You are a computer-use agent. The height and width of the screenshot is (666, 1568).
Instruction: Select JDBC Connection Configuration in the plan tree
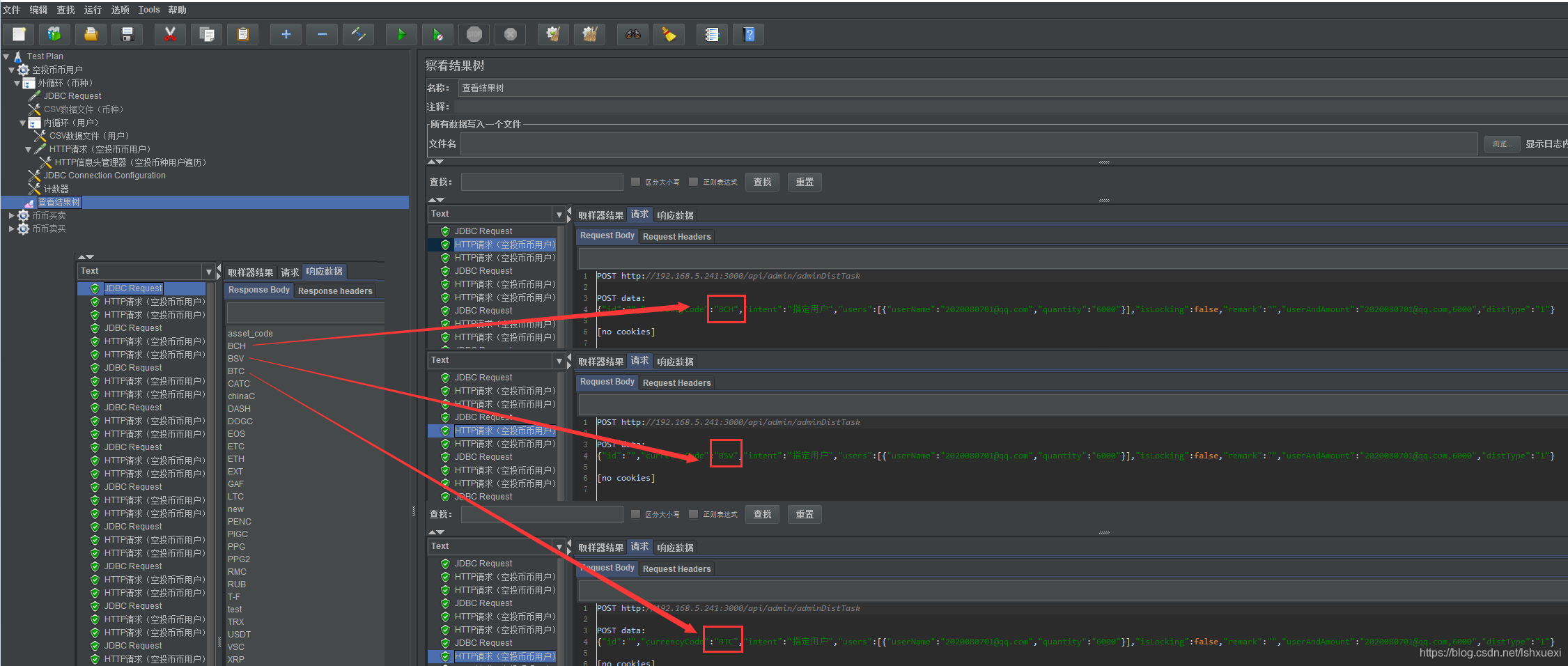pyautogui.click(x=104, y=176)
